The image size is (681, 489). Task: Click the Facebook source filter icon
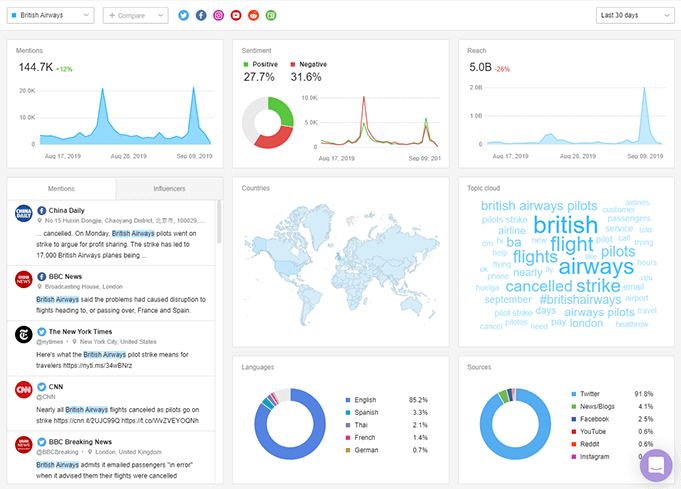point(201,15)
